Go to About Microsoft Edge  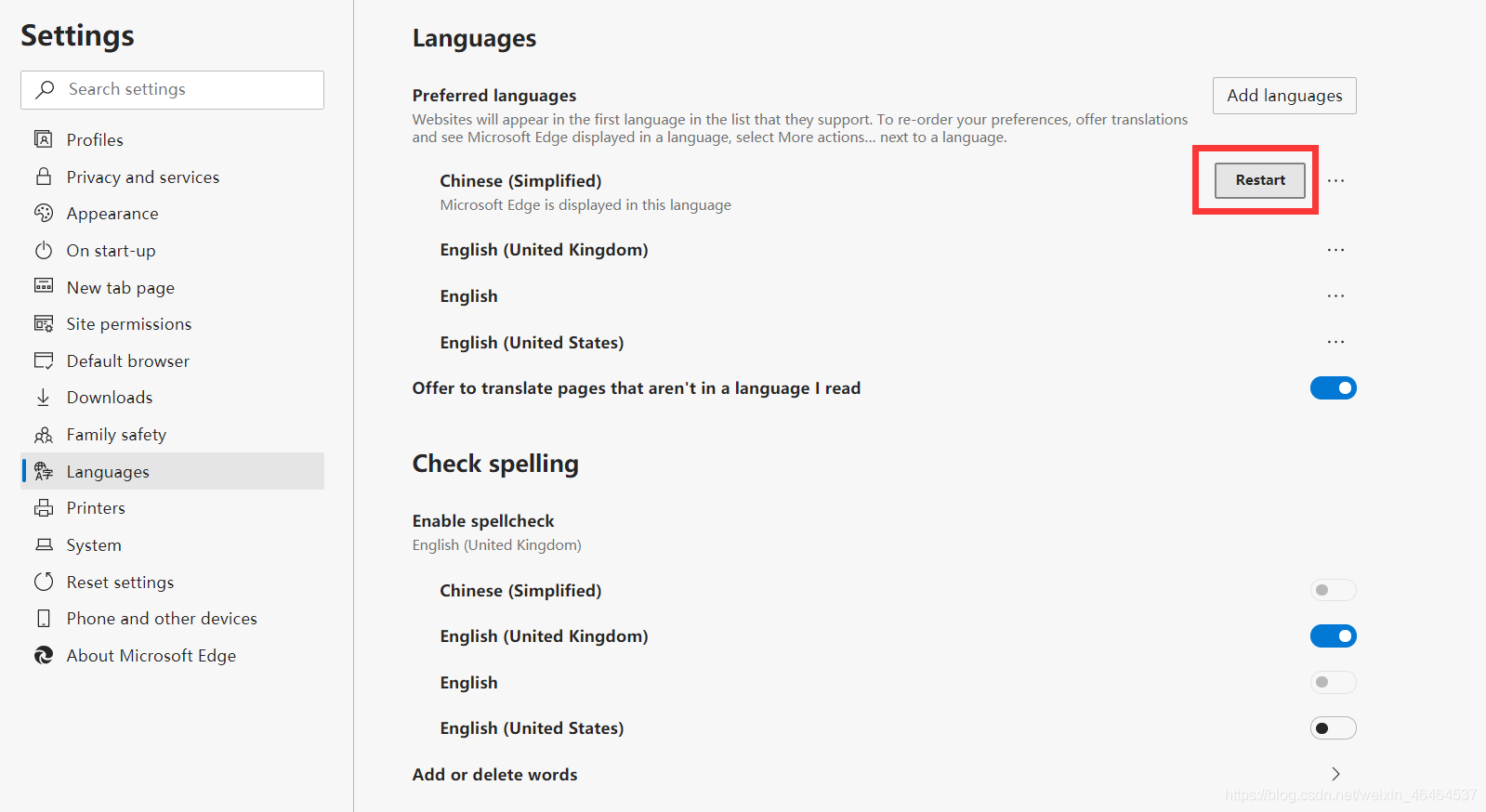click(173, 655)
